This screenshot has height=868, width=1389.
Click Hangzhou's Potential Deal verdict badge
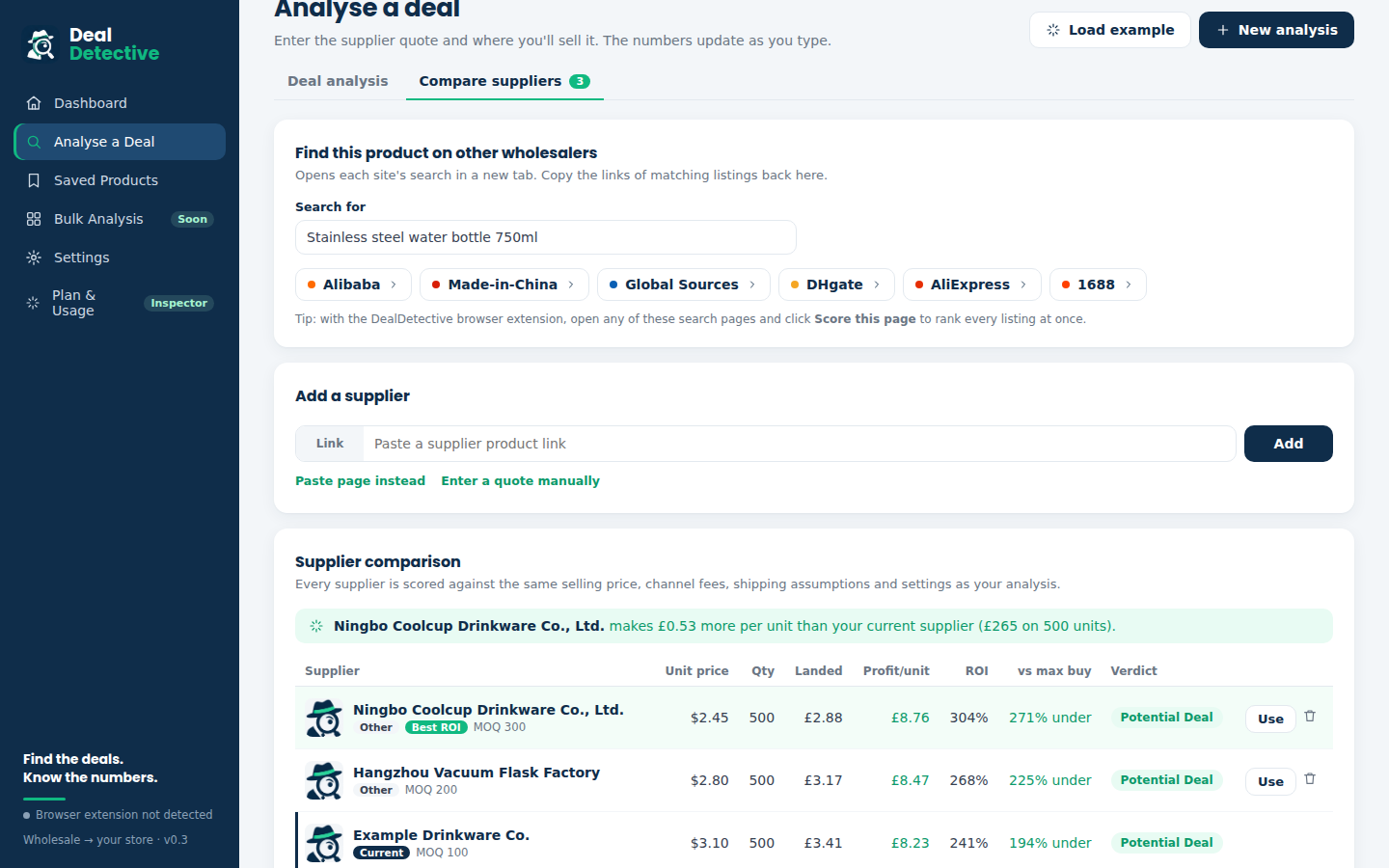pyautogui.click(x=1166, y=780)
